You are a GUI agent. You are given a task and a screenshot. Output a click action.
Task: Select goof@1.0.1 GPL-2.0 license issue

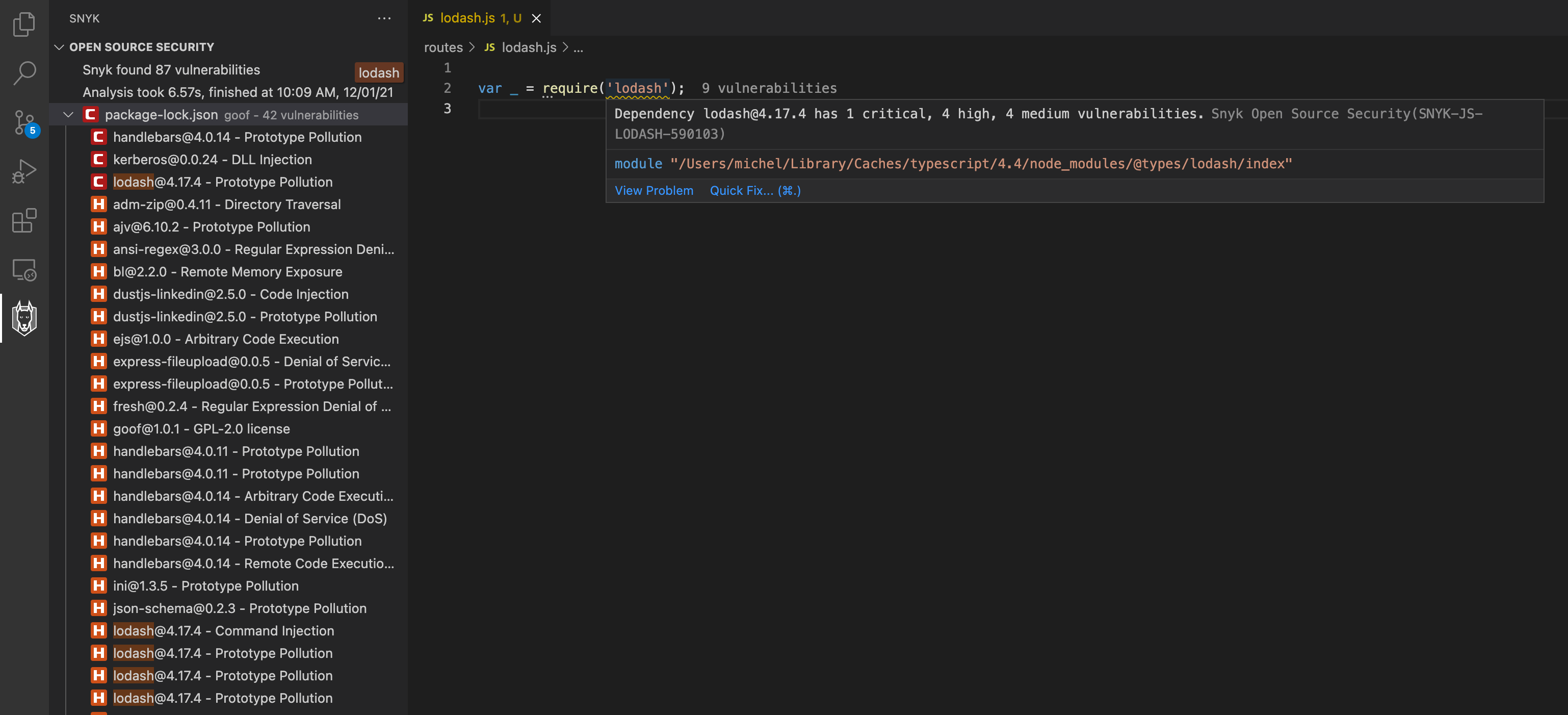pyautogui.click(x=229, y=429)
